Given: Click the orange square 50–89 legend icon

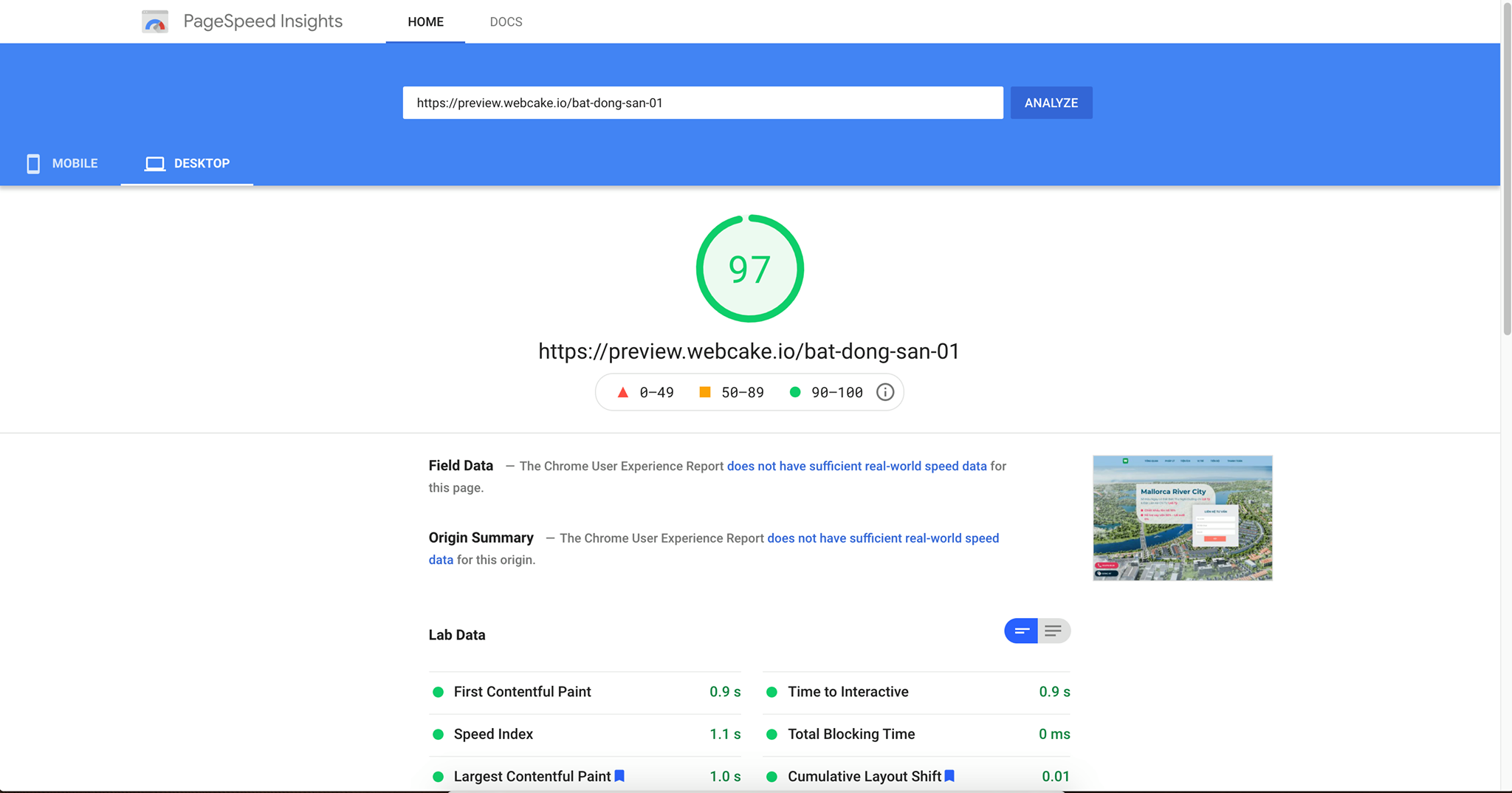Looking at the screenshot, I should (705, 392).
